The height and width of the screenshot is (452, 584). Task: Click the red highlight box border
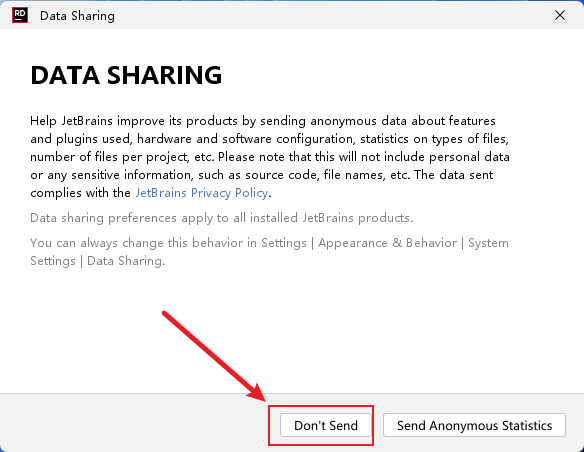point(321,406)
